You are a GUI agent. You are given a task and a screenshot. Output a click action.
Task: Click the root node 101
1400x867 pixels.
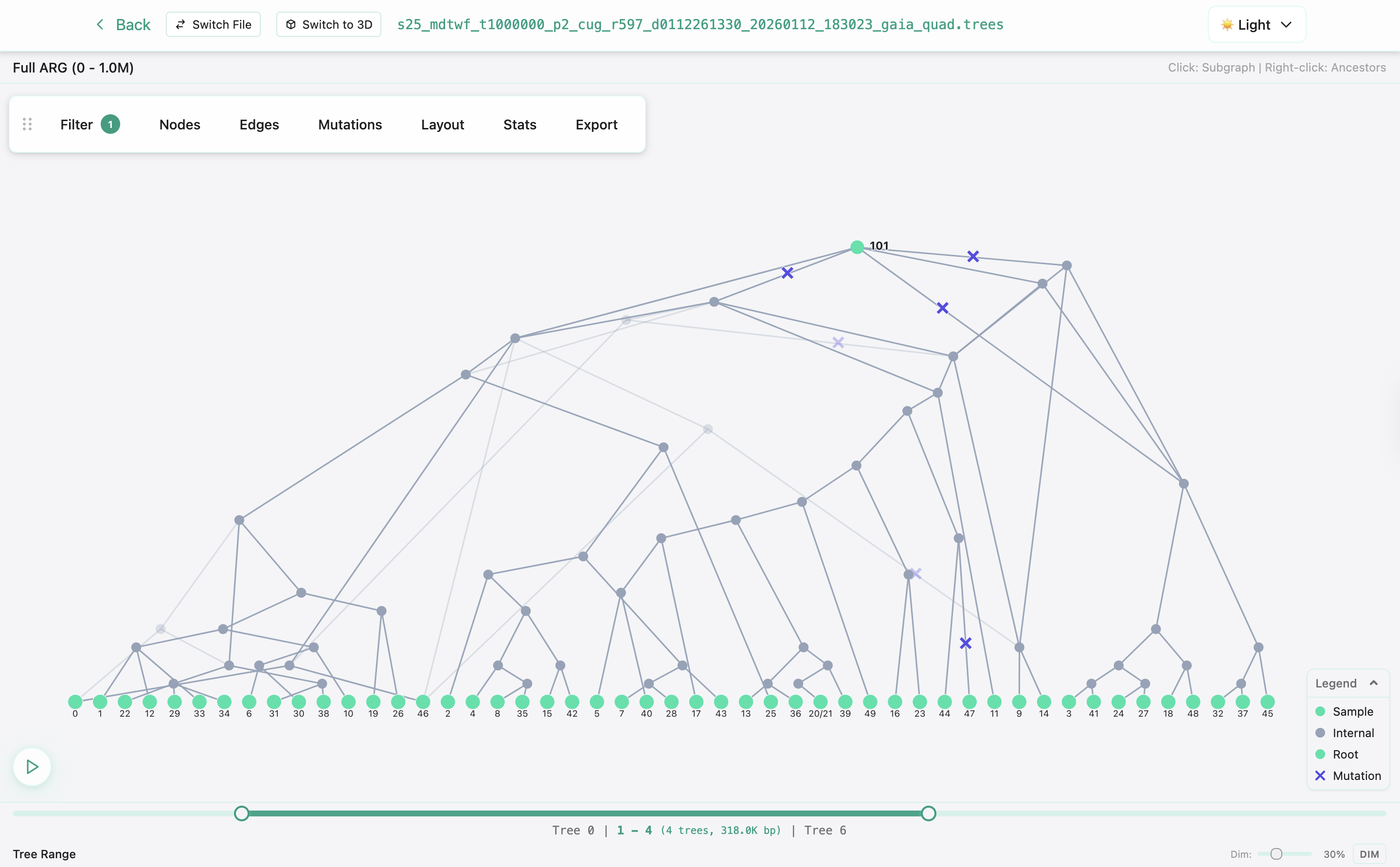[x=857, y=247]
